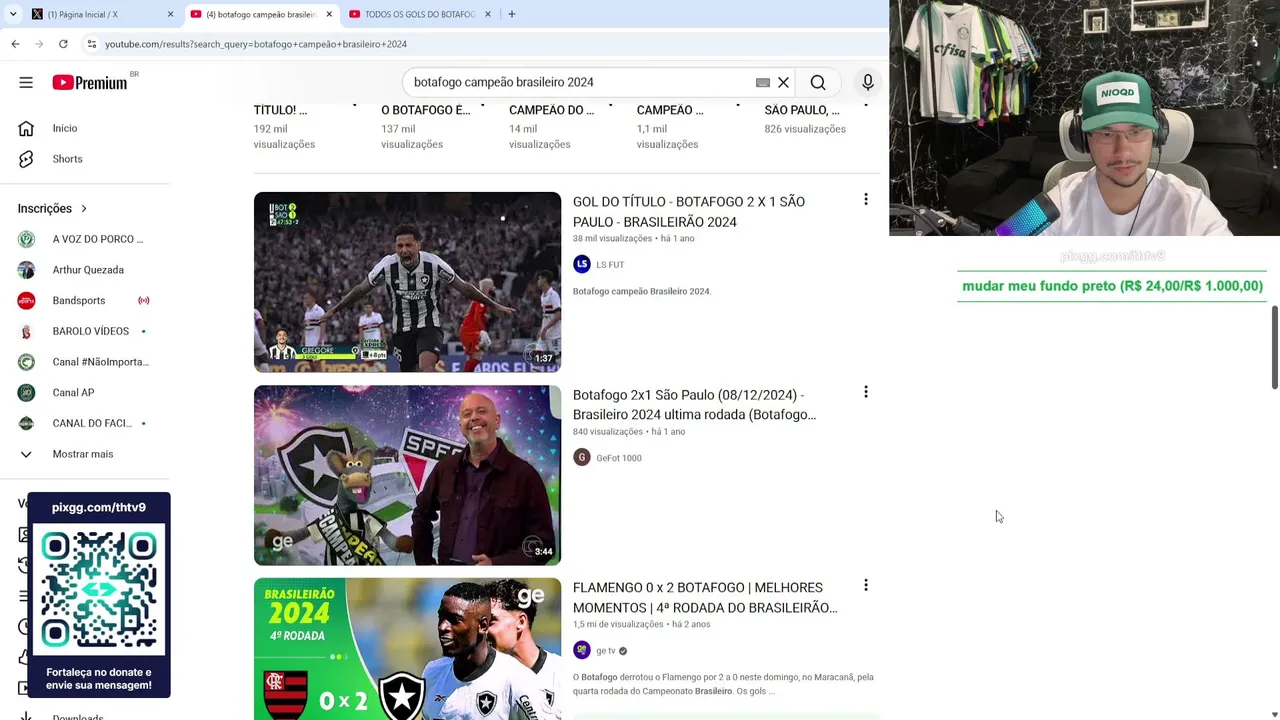Open the tab search dropdown arrow
The image size is (1280, 720).
click(13, 14)
